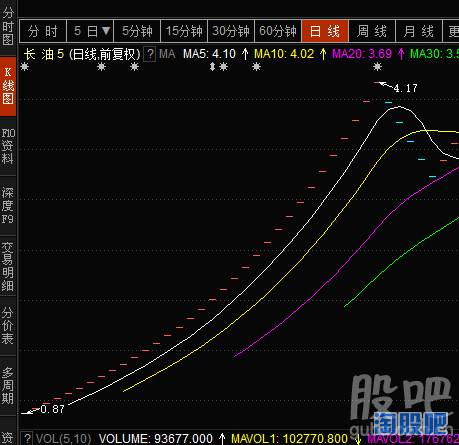
Task: Open 交易明细 sidebar panel
Action: [x=8, y=267]
